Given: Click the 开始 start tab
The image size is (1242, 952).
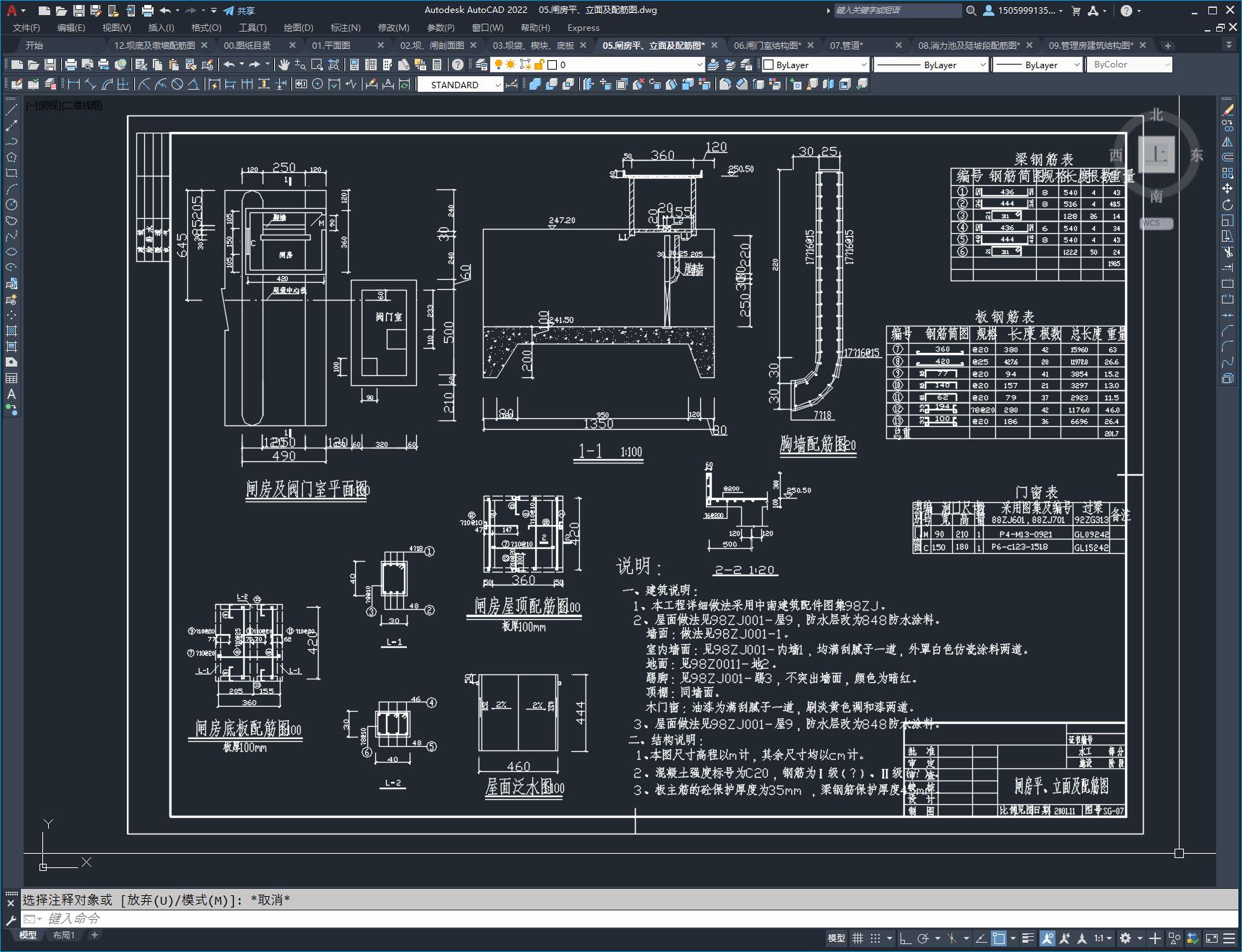Looking at the screenshot, I should pos(34,45).
